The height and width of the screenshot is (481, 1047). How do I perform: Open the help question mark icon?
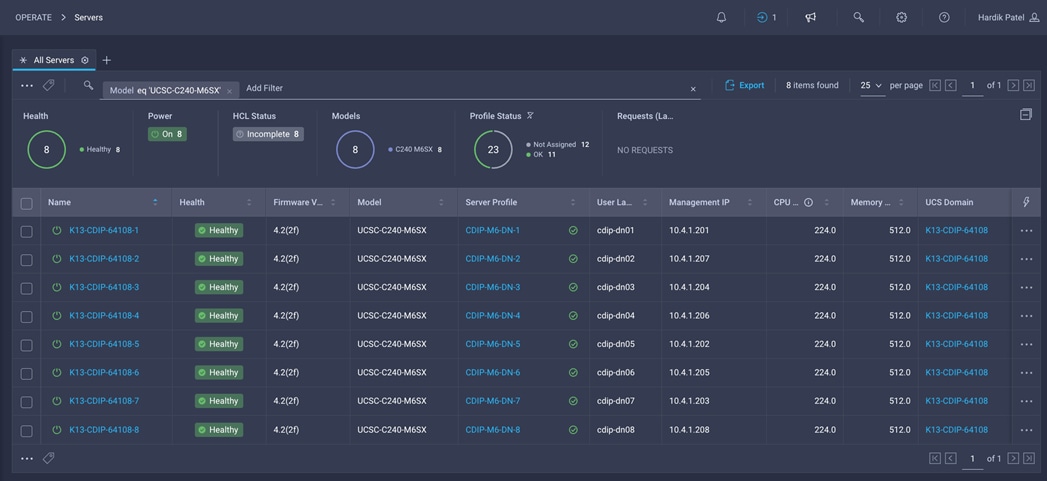click(944, 17)
